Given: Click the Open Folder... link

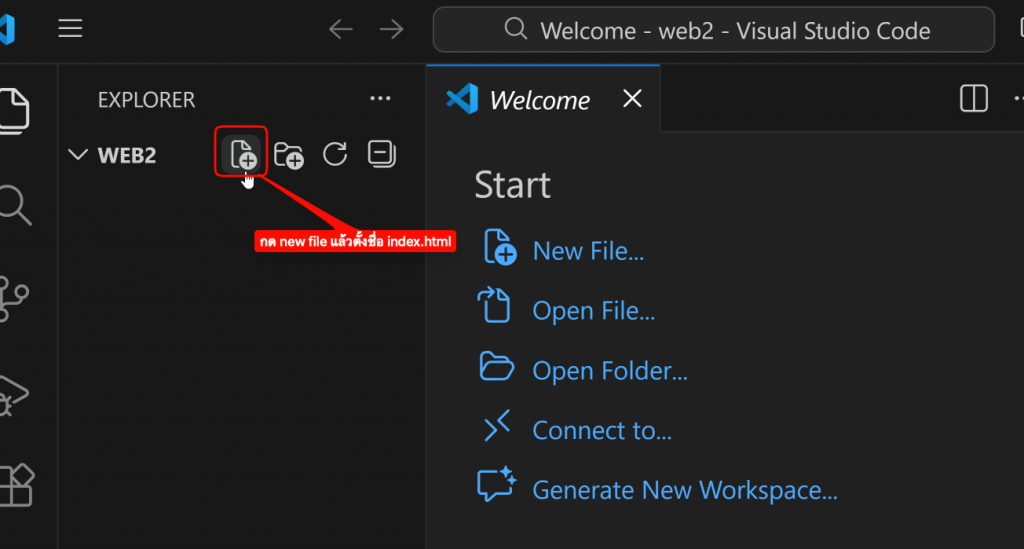Looking at the screenshot, I should [609, 371].
